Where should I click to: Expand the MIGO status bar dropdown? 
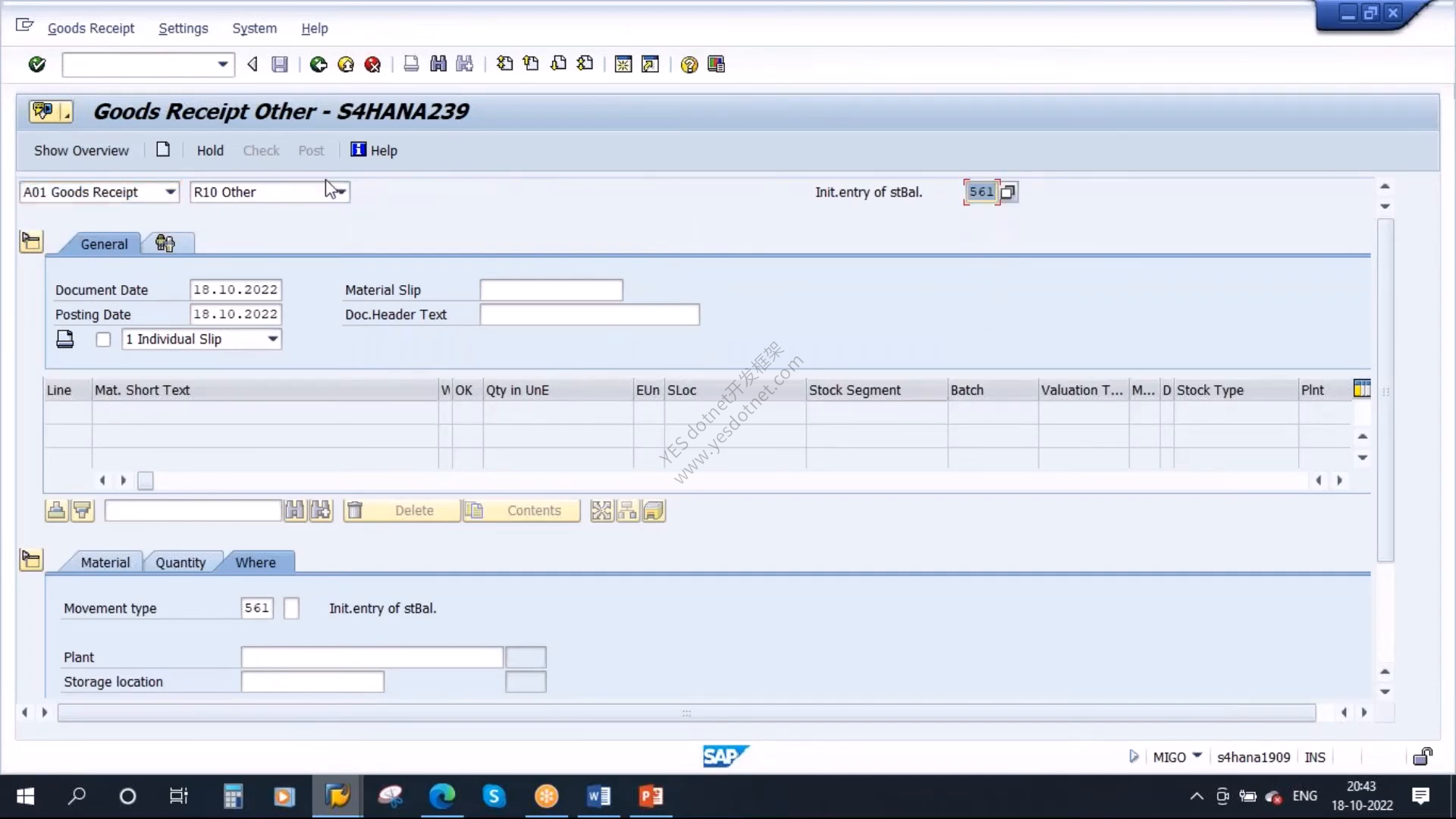coord(1197,755)
